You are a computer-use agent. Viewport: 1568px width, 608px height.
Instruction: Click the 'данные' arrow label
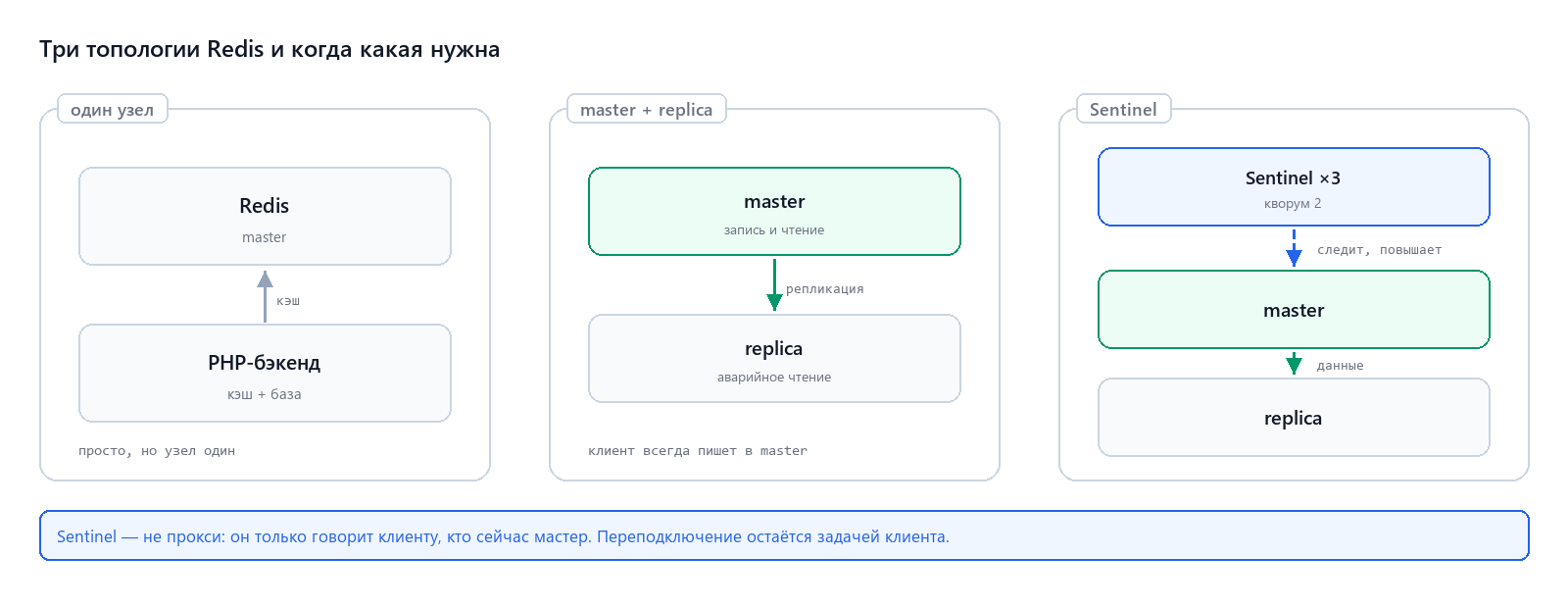[x=1341, y=366]
